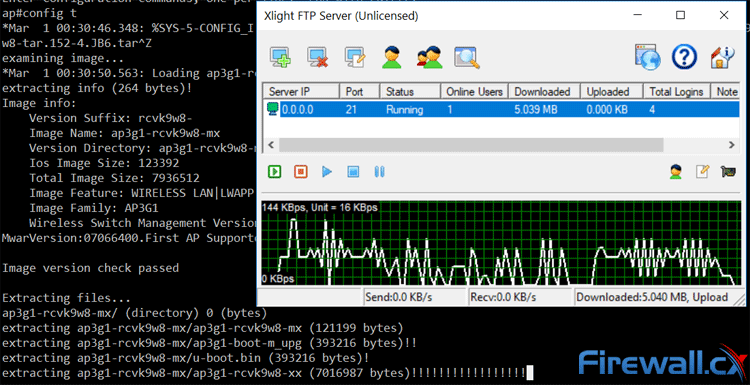Click 'Total Image Size: 7936512' in terminal
750x385 pixels.
(x=114, y=178)
